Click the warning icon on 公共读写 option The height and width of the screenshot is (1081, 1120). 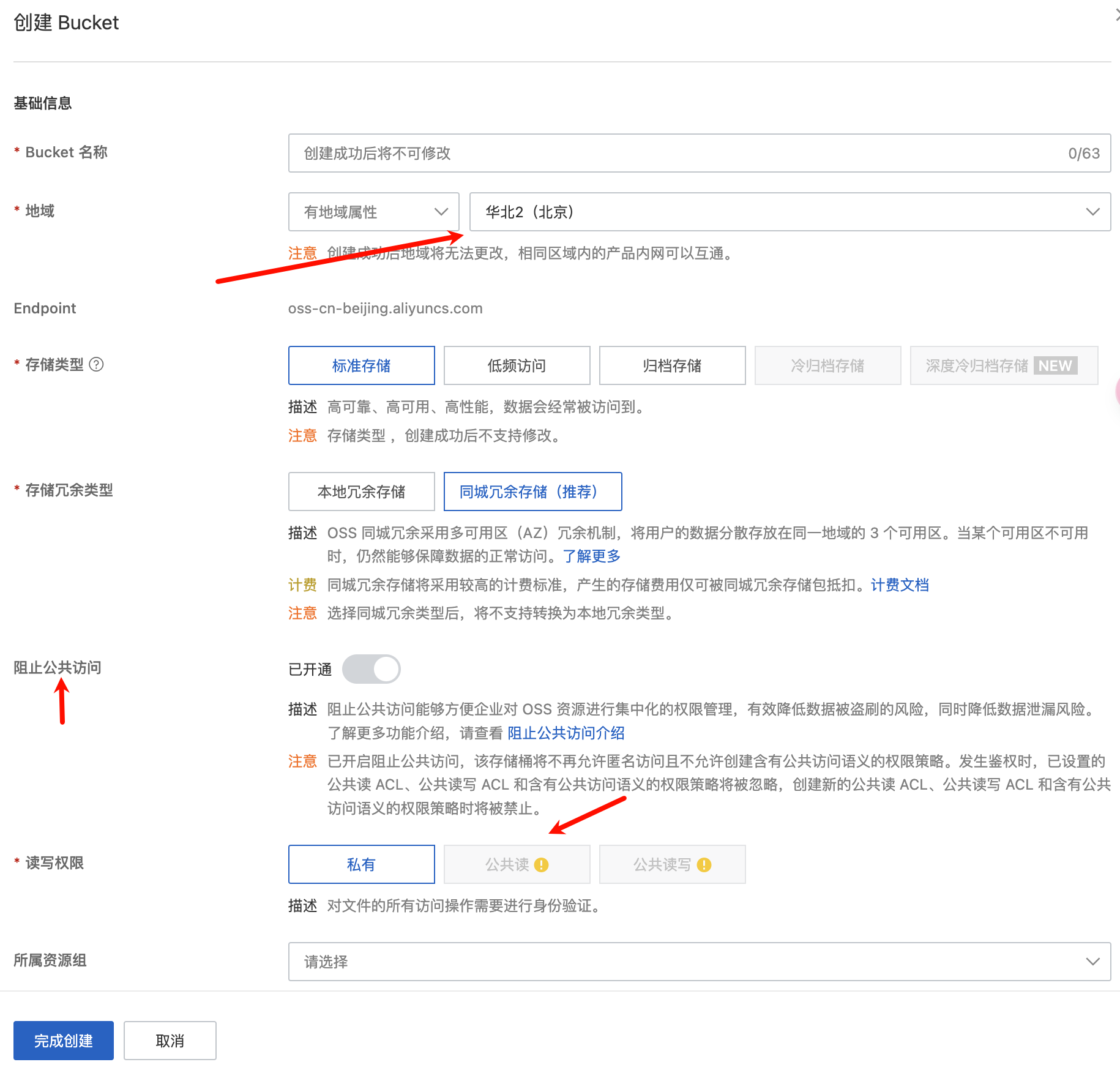click(x=704, y=864)
